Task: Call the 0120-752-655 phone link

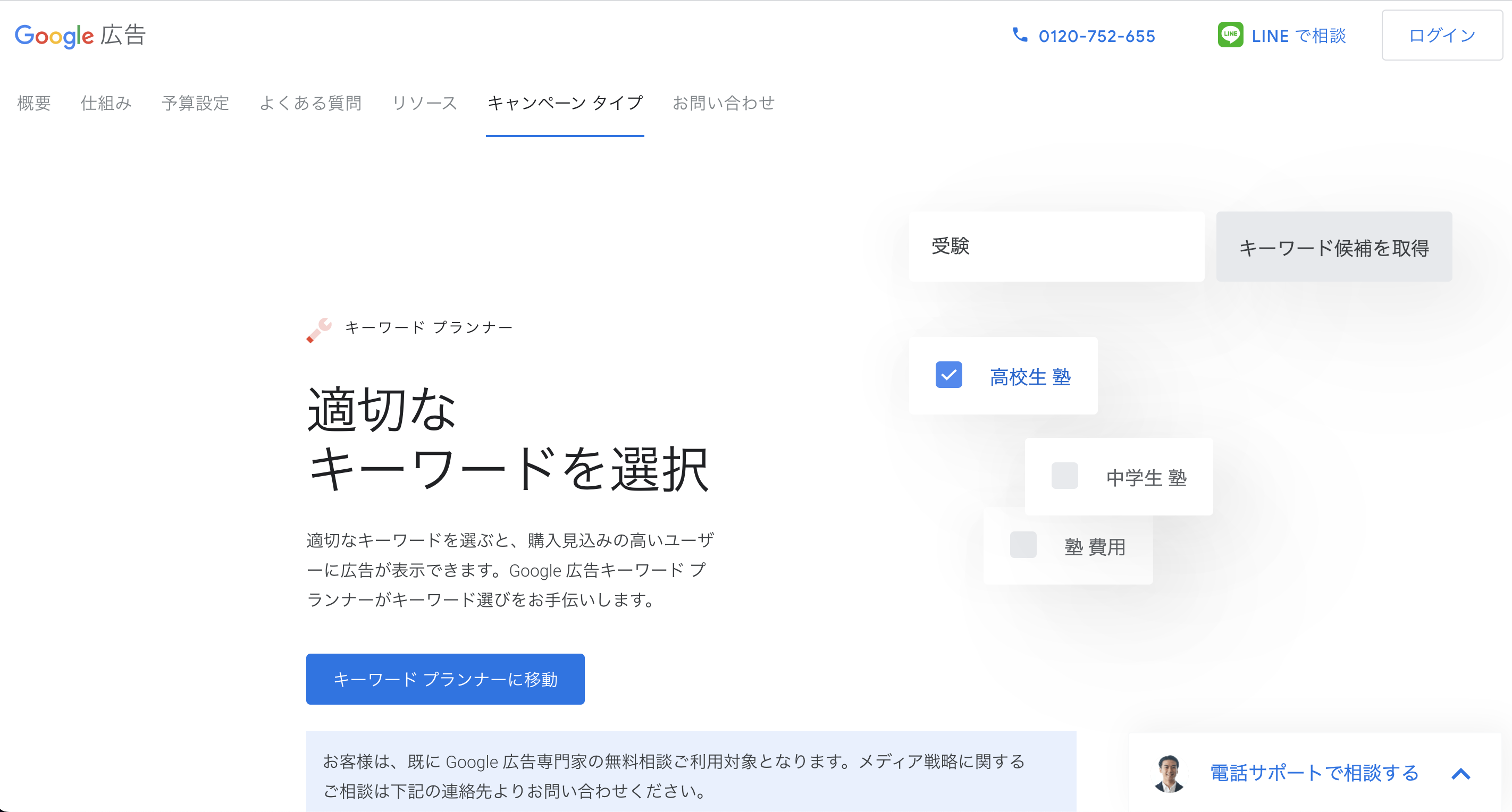Action: click(x=1096, y=36)
